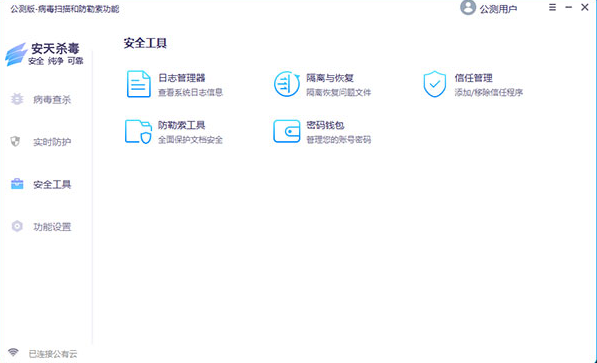Click the 信任管理 title text
This screenshot has width=597, height=363.
click(473, 78)
